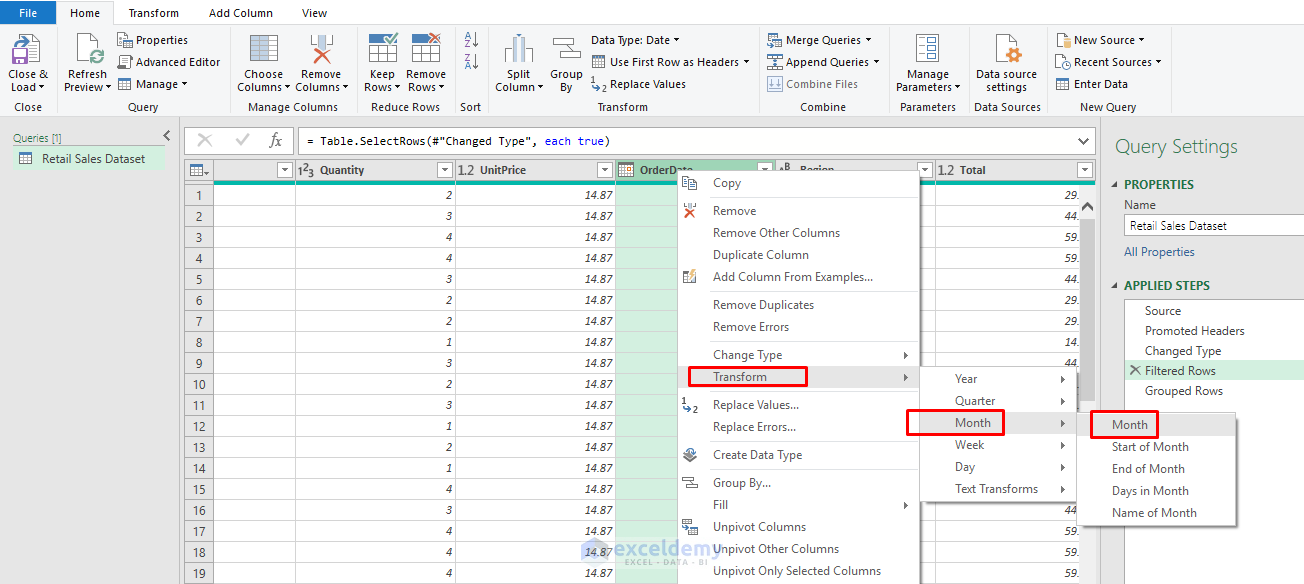Sort ascending with the A-Z icon
This screenshot has width=1304, height=584.
pos(472,40)
